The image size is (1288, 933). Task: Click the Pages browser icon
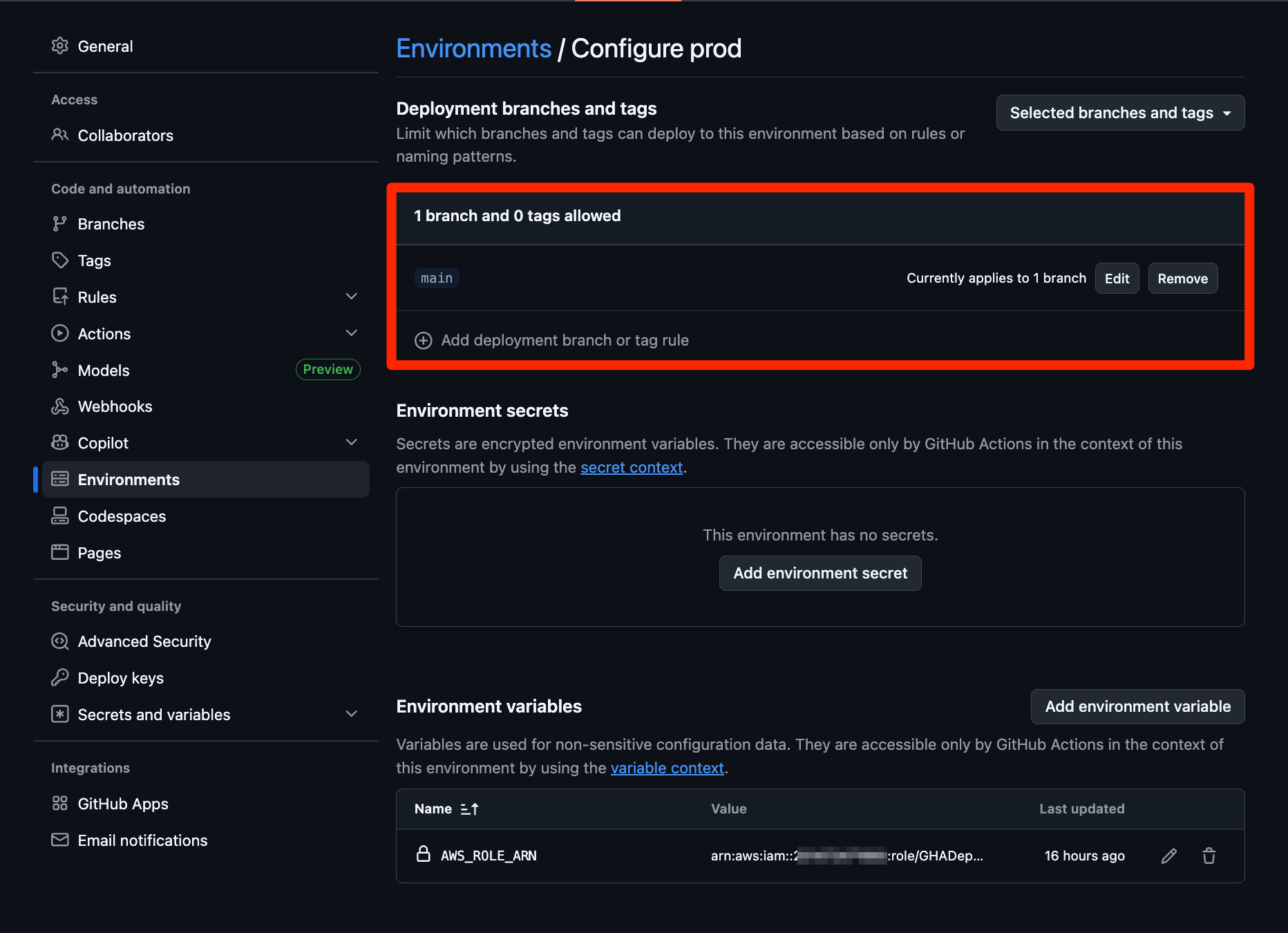pos(60,552)
